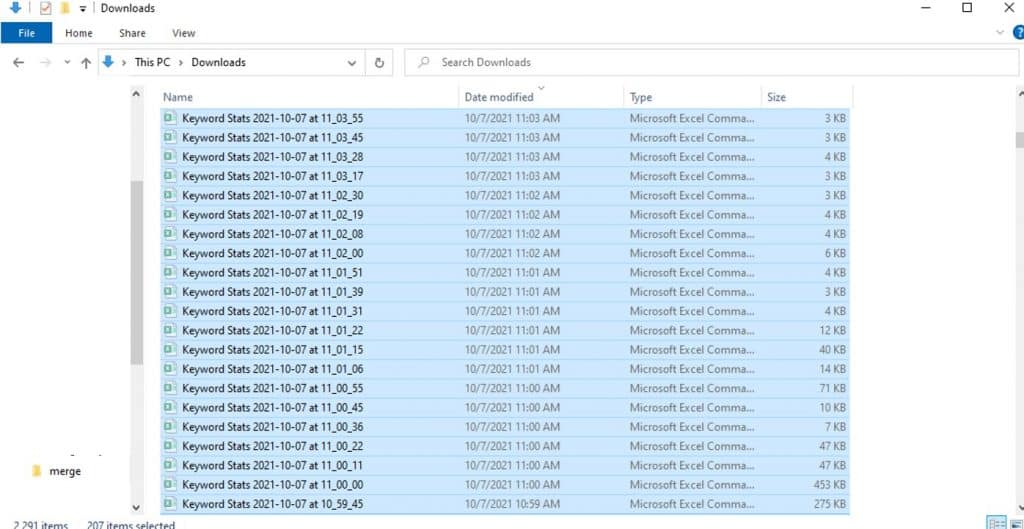Switch to Details view layout icon
Viewport: 1024px width, 529px height.
tap(997, 524)
